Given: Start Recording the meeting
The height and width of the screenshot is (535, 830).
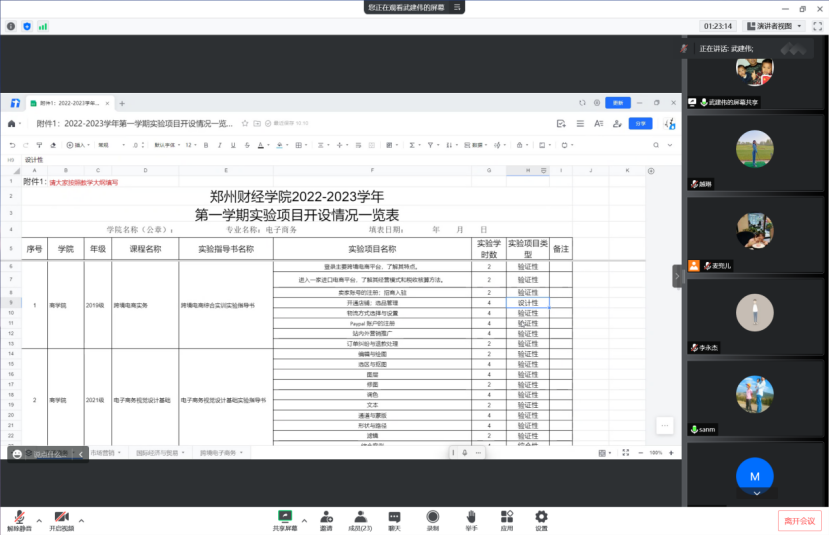Looking at the screenshot, I should (432, 520).
